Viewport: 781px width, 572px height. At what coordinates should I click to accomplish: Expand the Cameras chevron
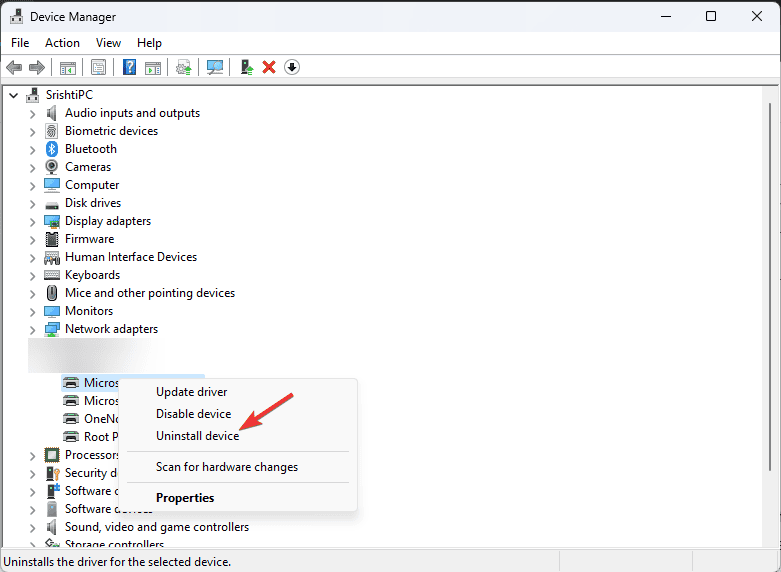pyautogui.click(x=32, y=168)
